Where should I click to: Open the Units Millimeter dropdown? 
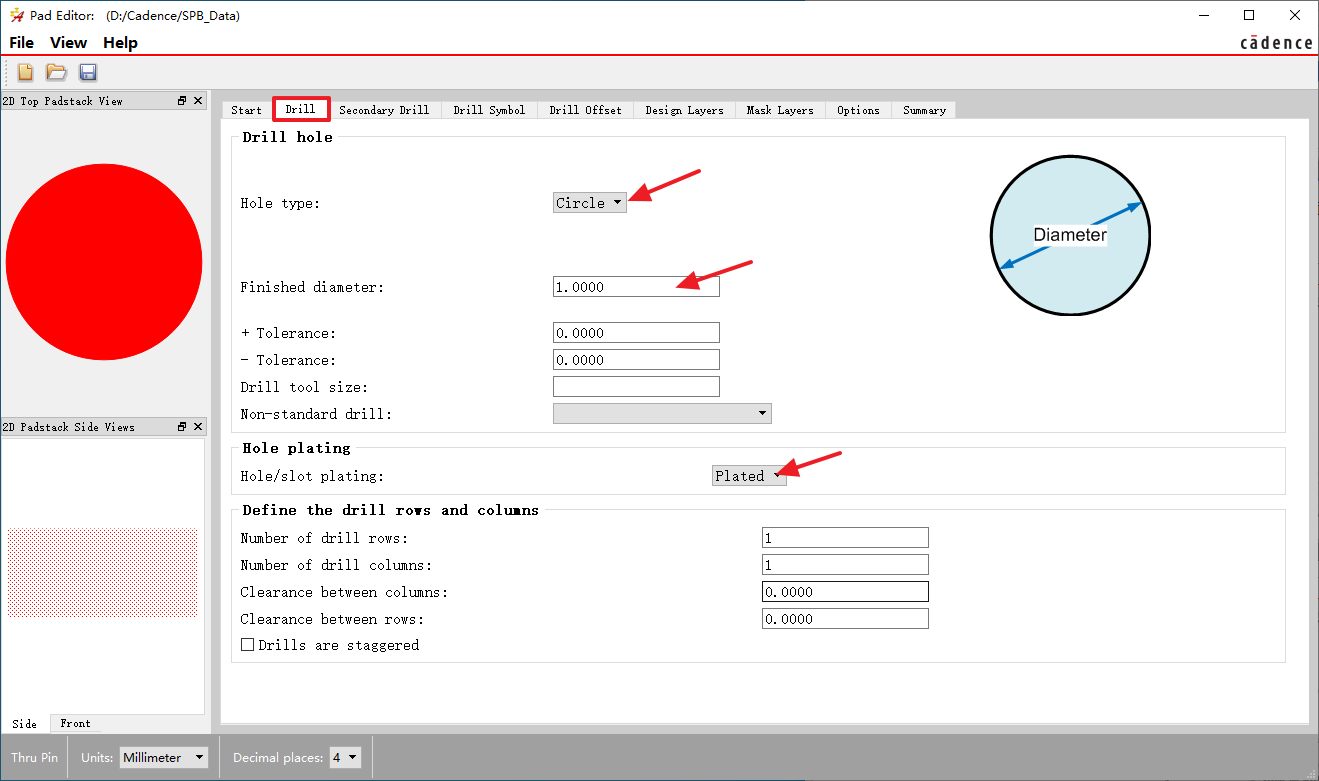pos(164,758)
